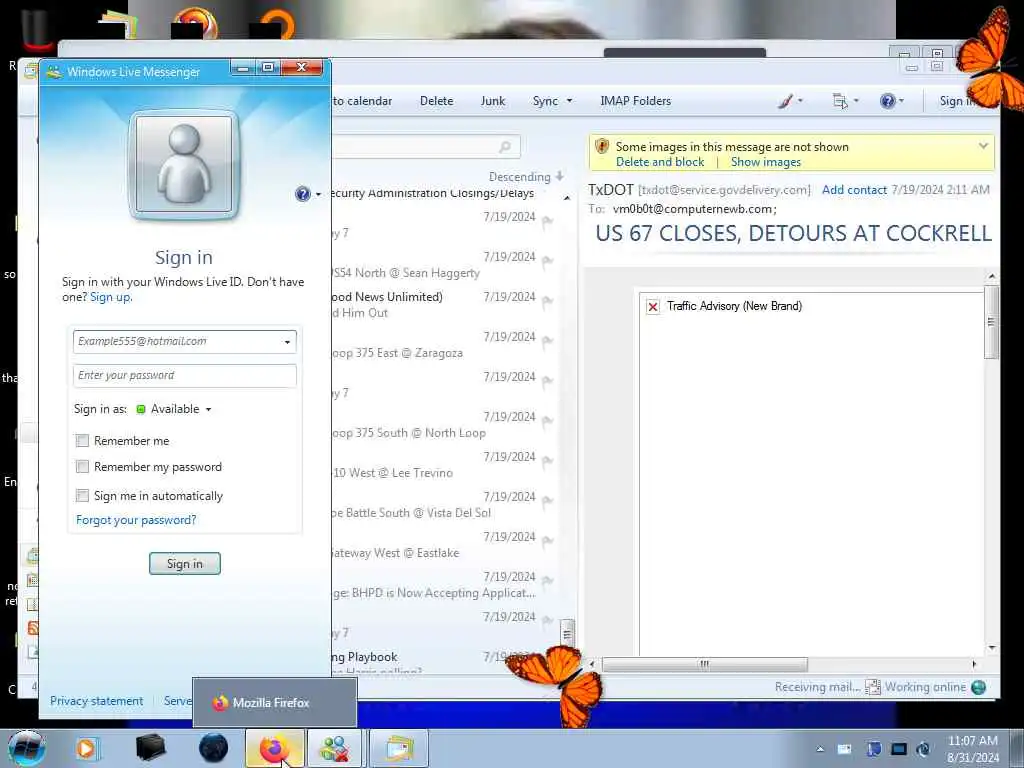Image resolution: width=1024 pixels, height=768 pixels.
Task: Flag the Loop 375 South @ North Loop message
Action: click(547, 422)
